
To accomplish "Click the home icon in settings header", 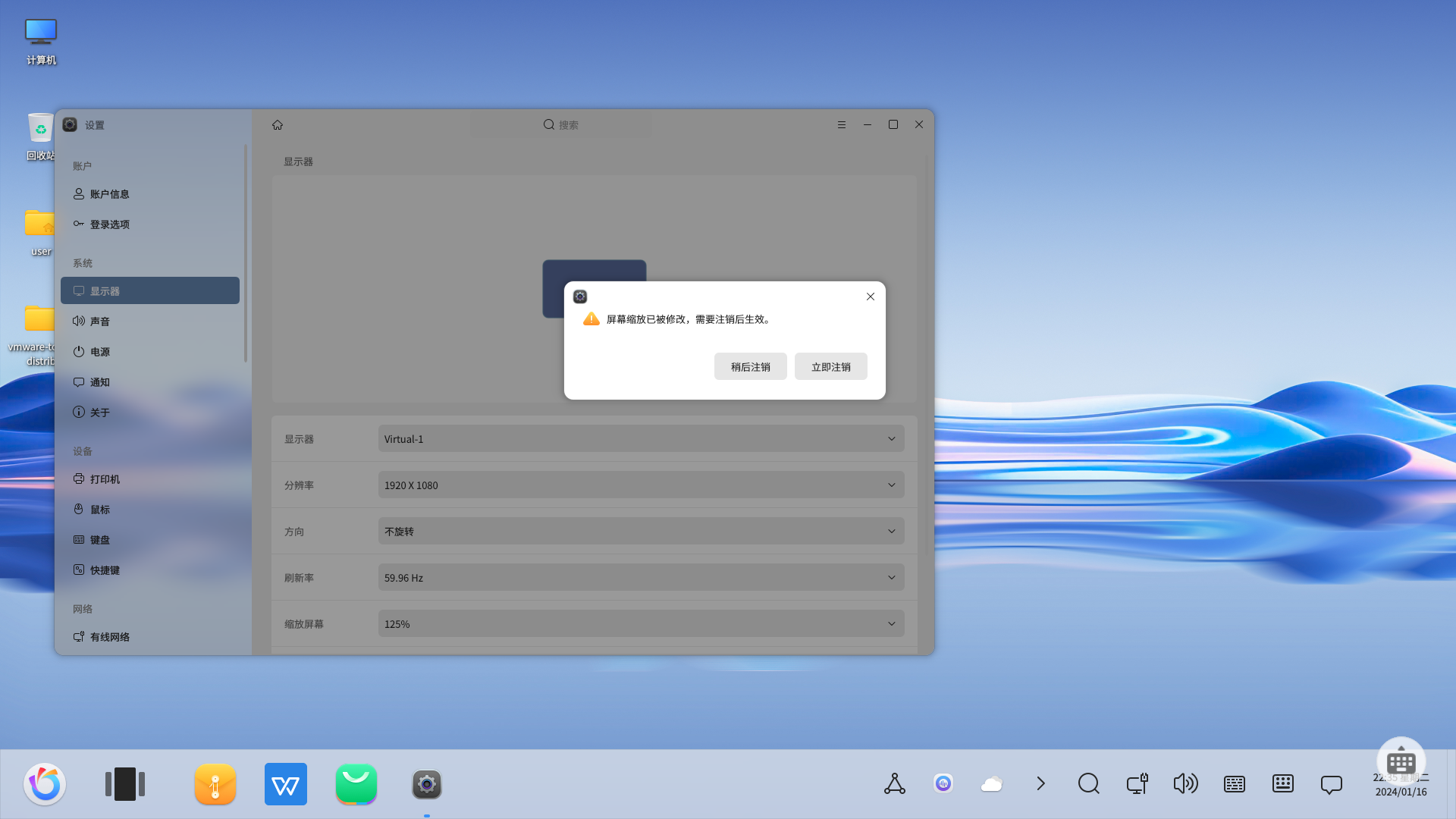I will 278,125.
